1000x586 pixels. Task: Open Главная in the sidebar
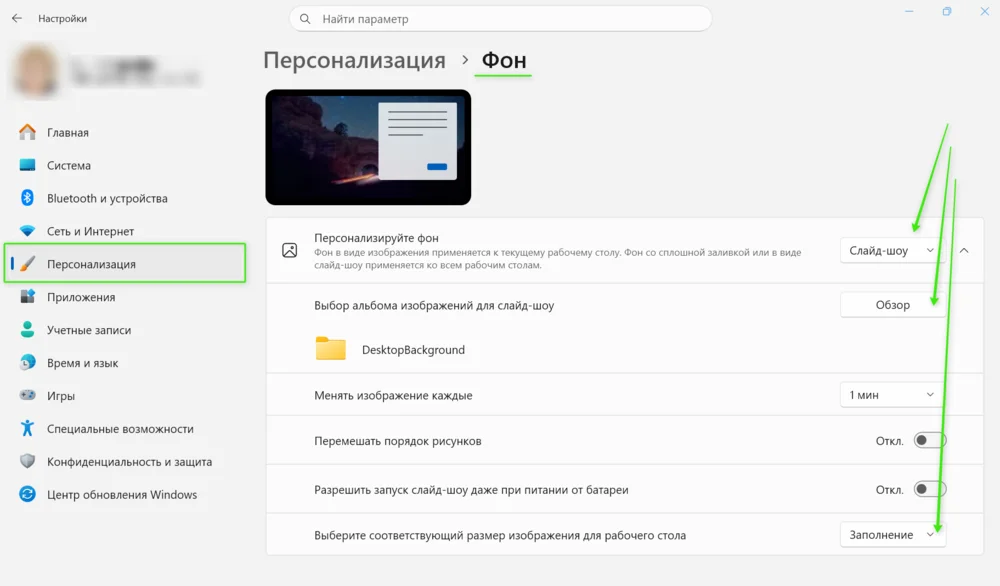click(125, 132)
